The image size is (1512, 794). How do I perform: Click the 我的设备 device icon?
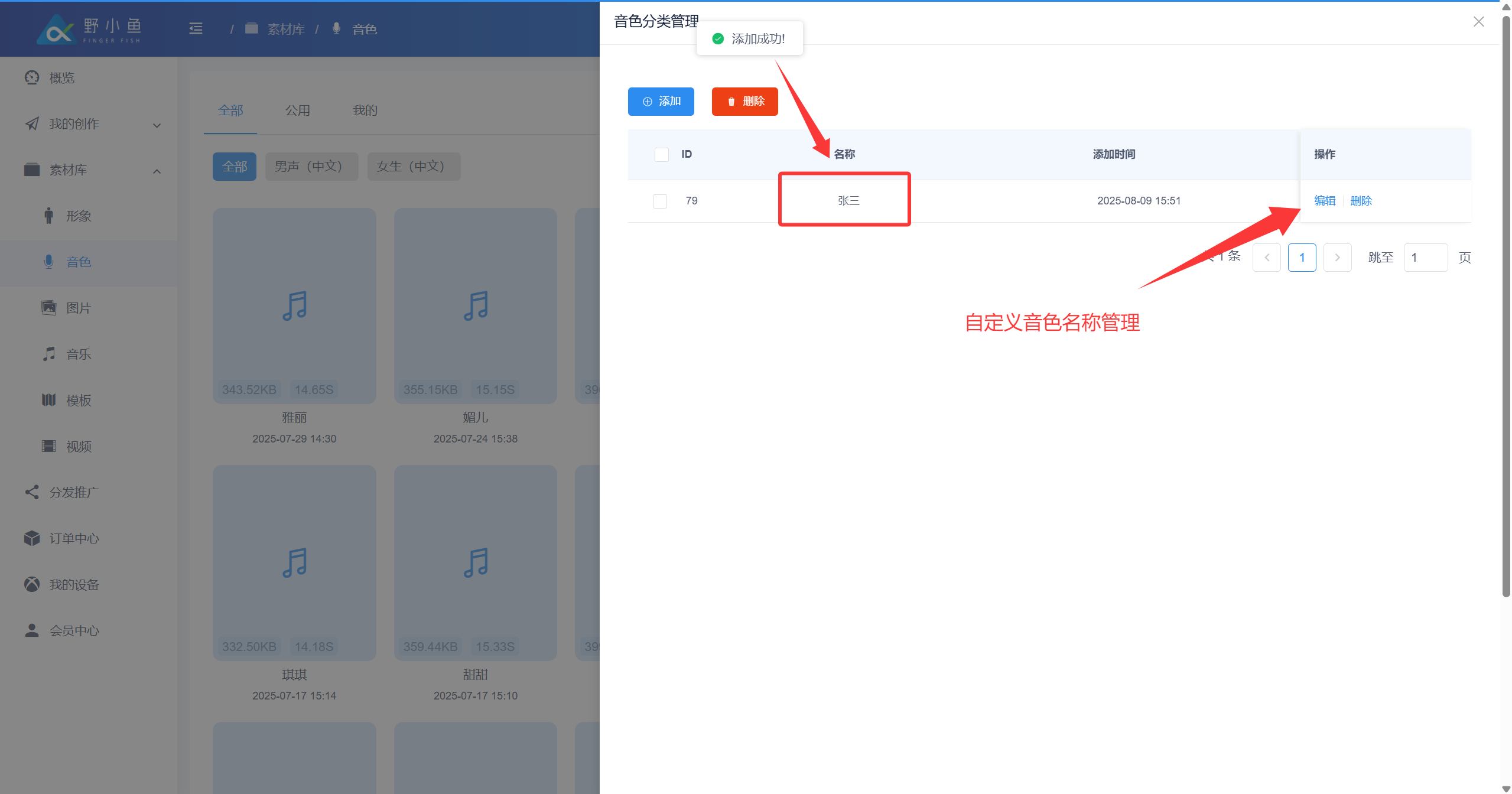(x=32, y=584)
